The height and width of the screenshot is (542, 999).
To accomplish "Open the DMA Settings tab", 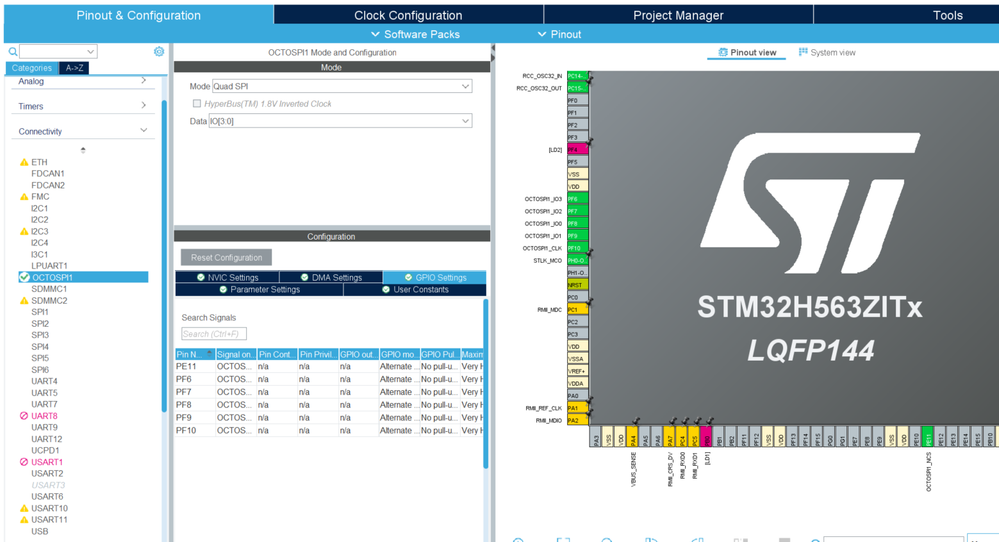I will click(331, 277).
